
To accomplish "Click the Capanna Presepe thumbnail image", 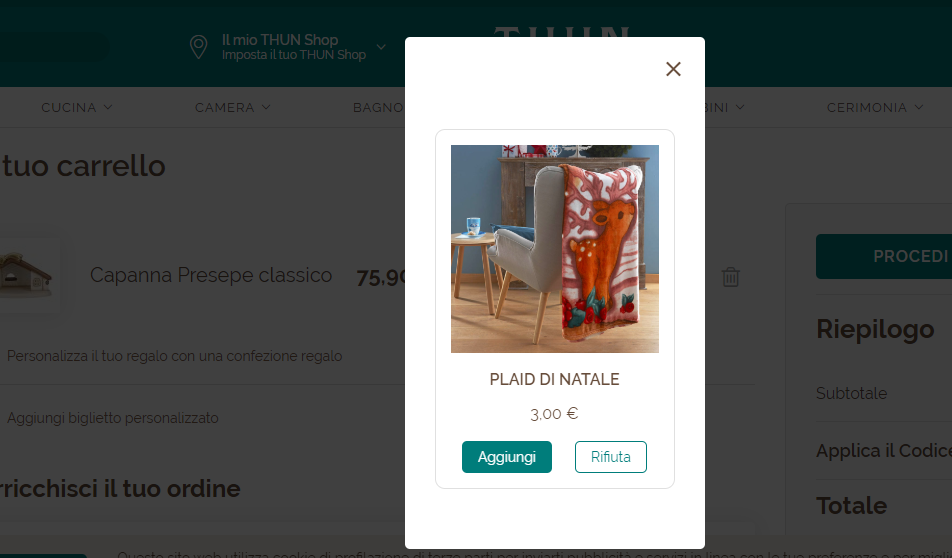I will point(26,275).
